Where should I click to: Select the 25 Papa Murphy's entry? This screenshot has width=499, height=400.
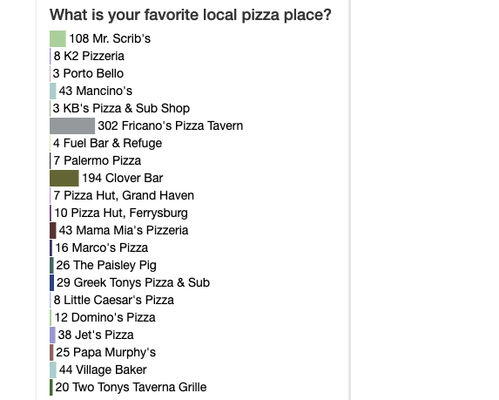click(106, 352)
